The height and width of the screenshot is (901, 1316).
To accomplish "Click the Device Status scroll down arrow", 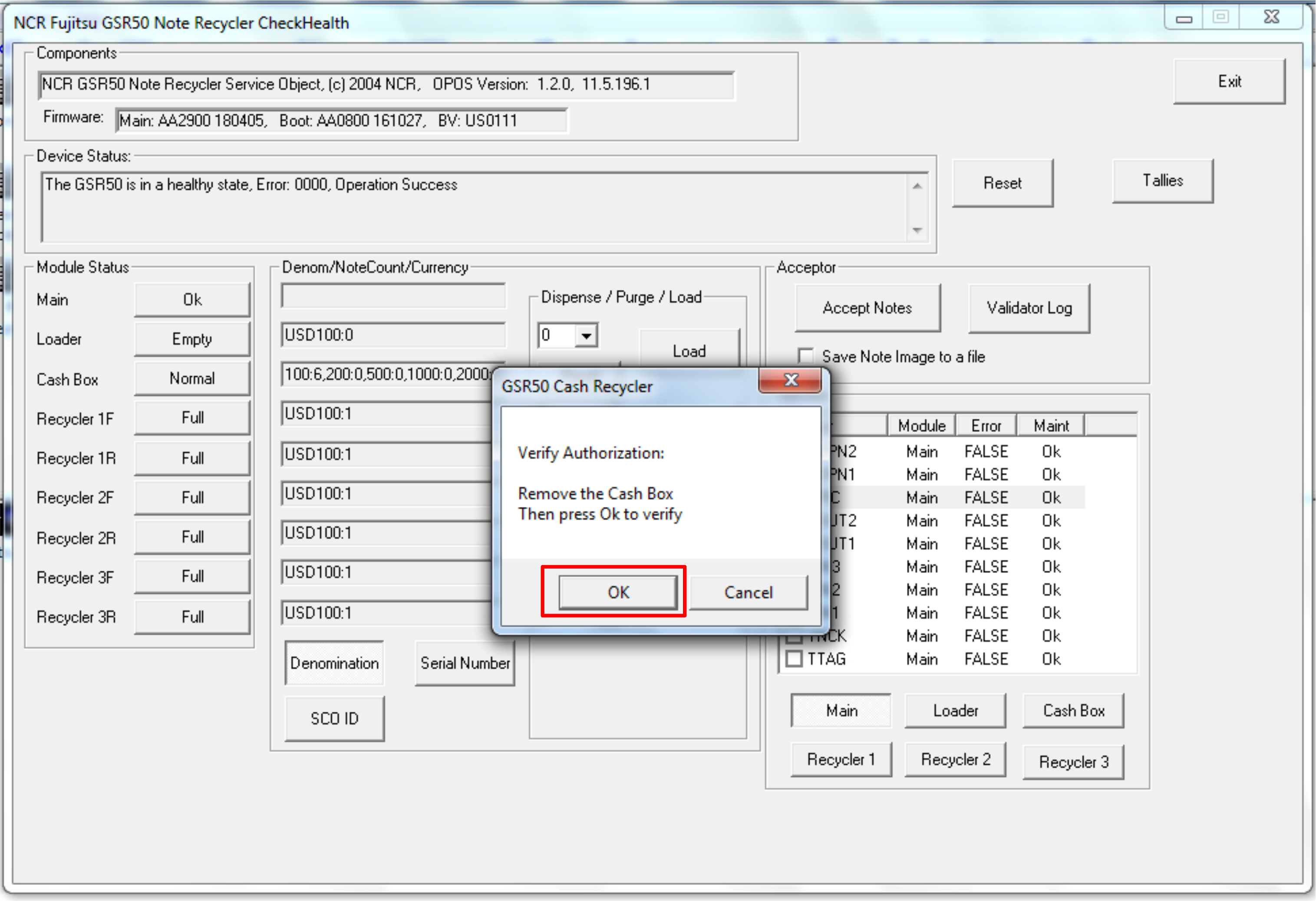I will point(917,230).
